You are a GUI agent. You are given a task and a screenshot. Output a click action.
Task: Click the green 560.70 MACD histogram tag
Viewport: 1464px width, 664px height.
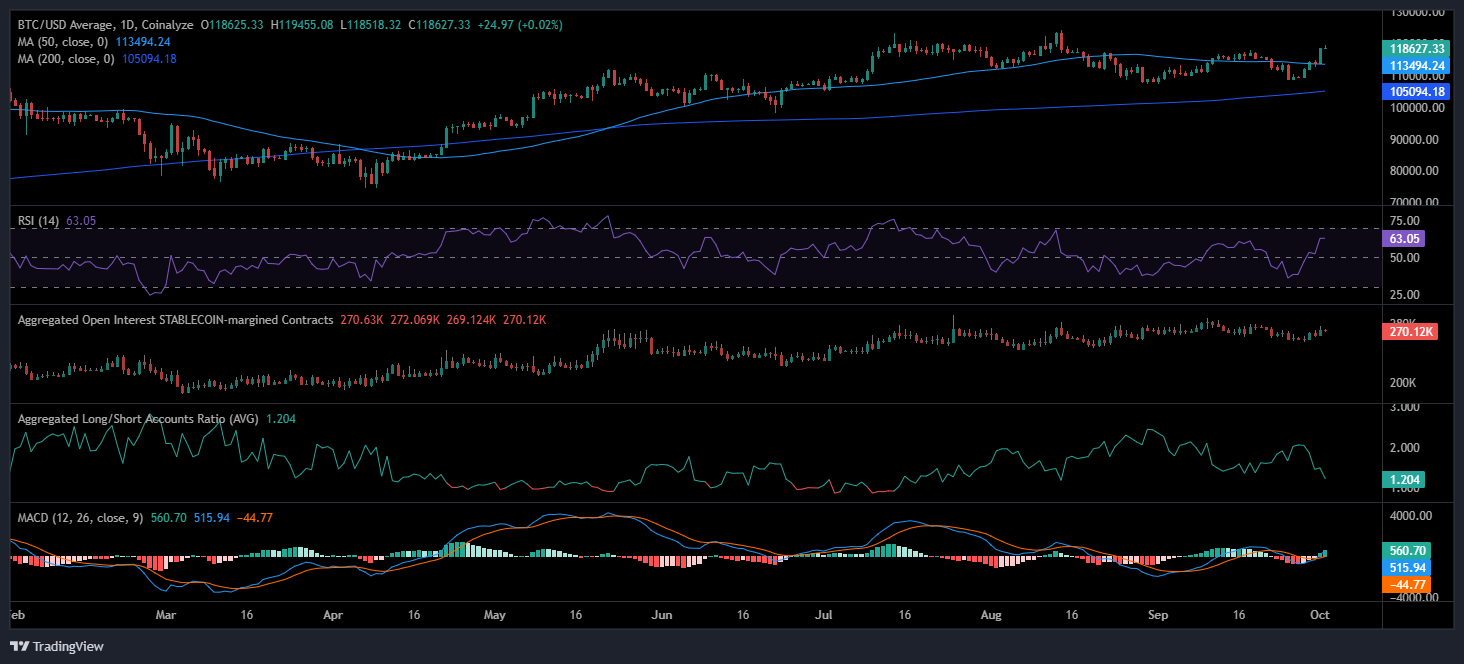point(1405,550)
